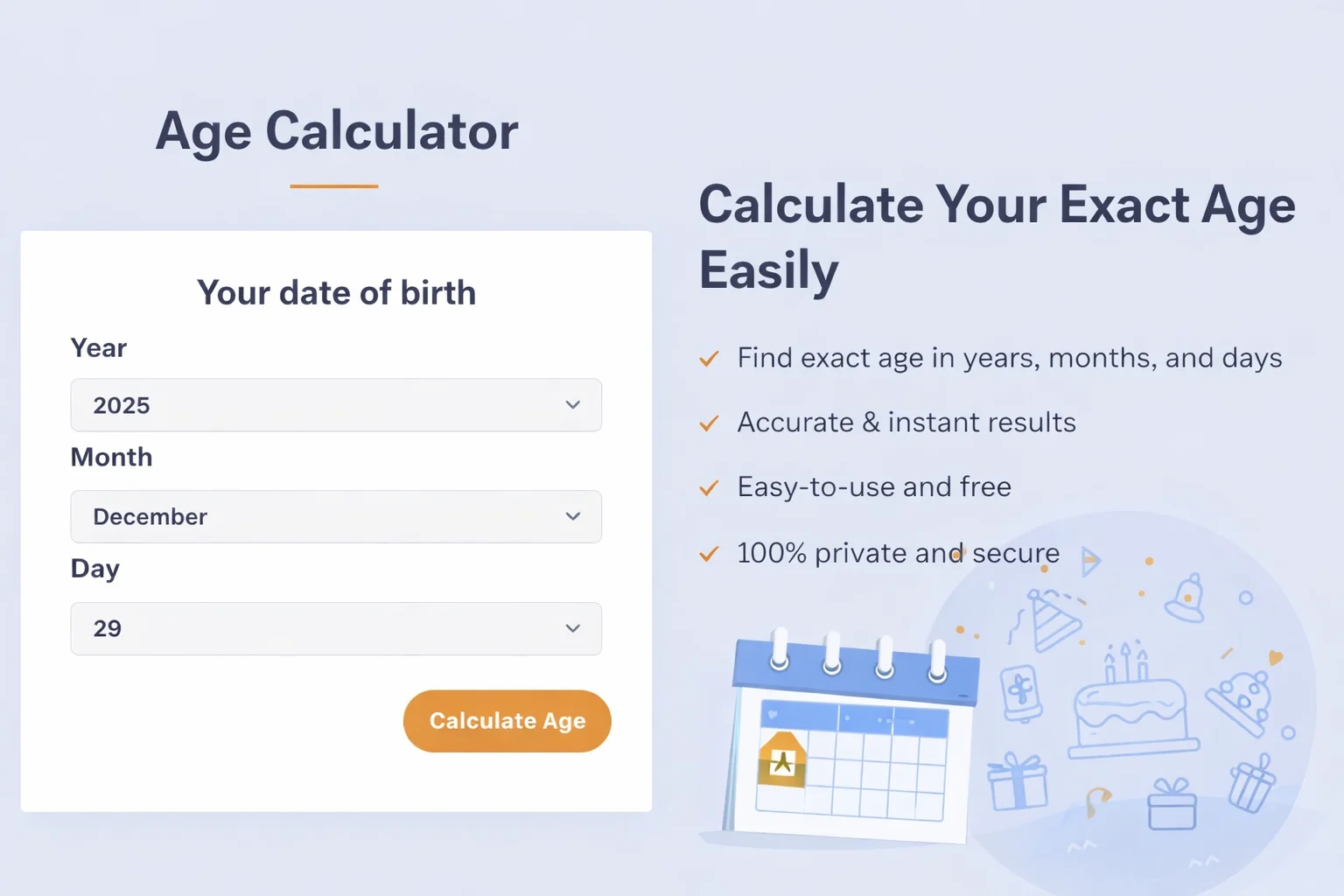The height and width of the screenshot is (896, 1344).
Task: Click the "Day" field label
Action: tap(95, 569)
